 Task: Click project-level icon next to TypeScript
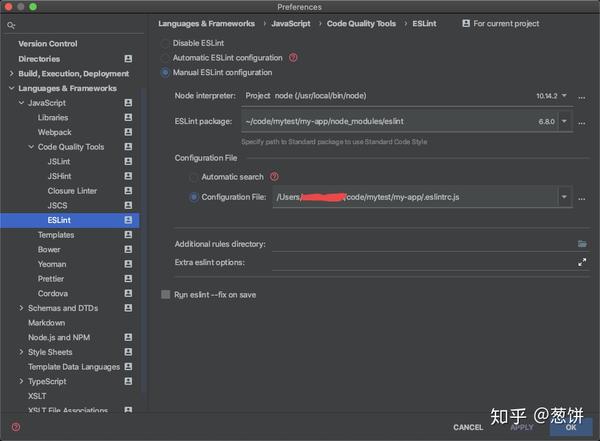[128, 381]
